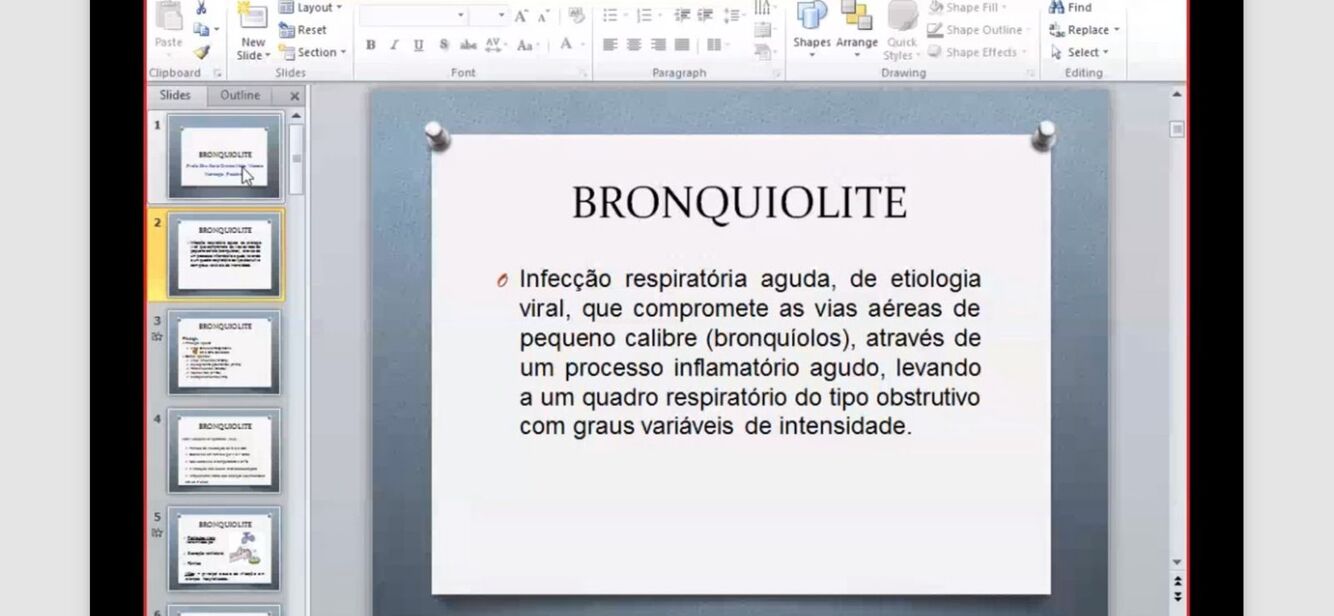Toggle Underline formatting
The height and width of the screenshot is (616, 1334).
coord(418,45)
